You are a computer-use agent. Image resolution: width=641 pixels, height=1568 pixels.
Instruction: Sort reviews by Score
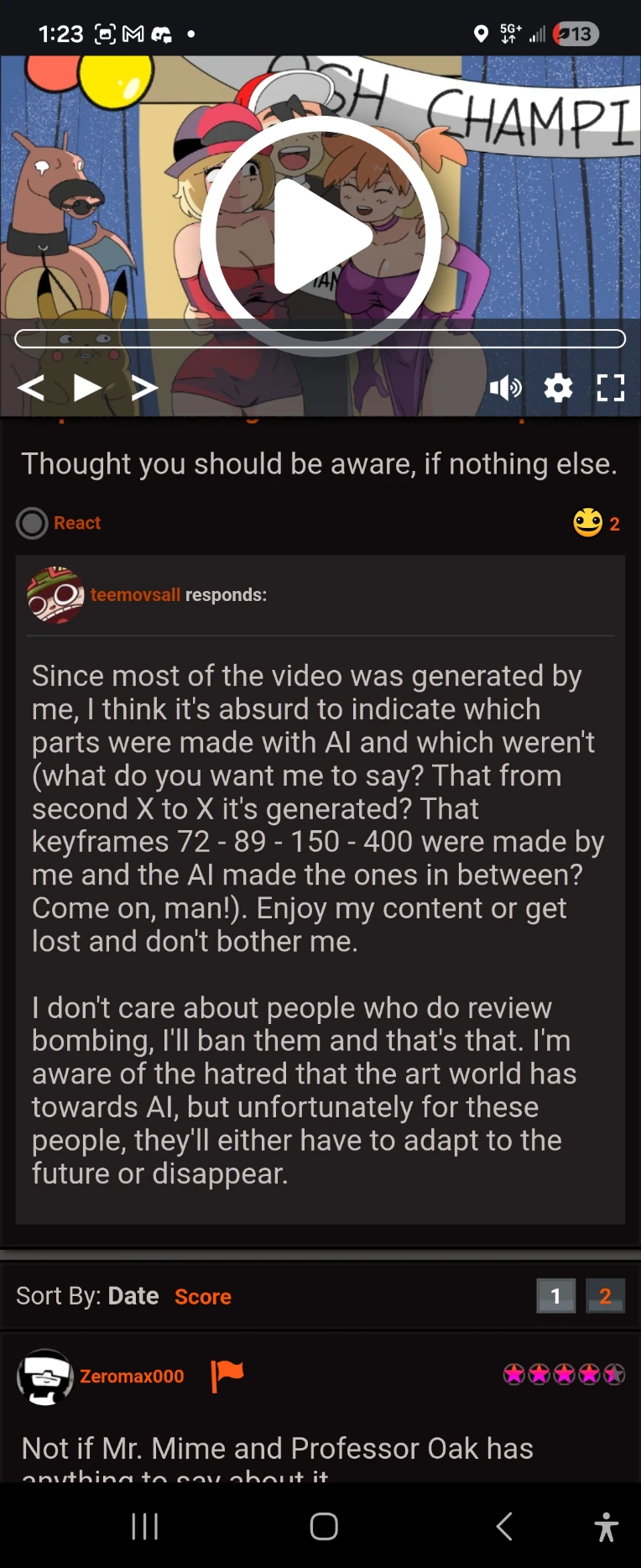pos(203,1297)
